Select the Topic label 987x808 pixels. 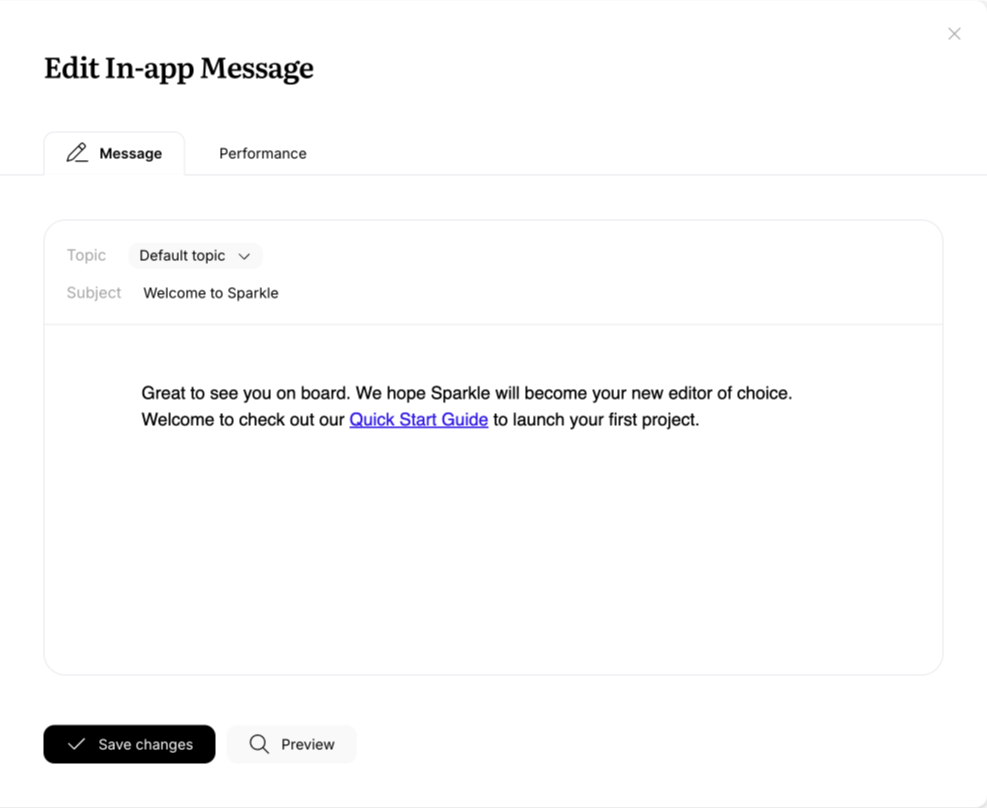pyautogui.click(x=86, y=256)
